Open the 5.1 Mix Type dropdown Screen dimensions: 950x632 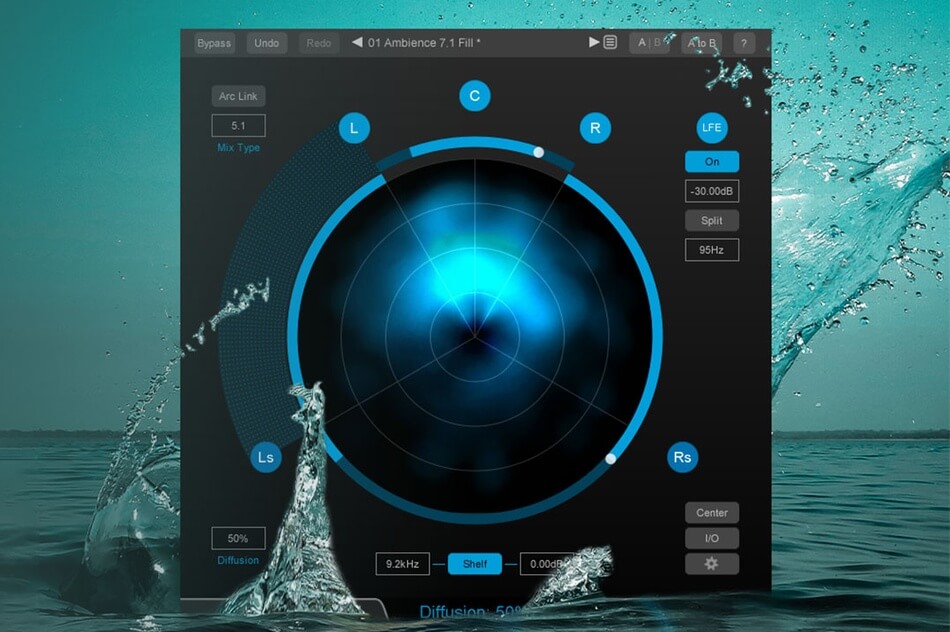(238, 126)
